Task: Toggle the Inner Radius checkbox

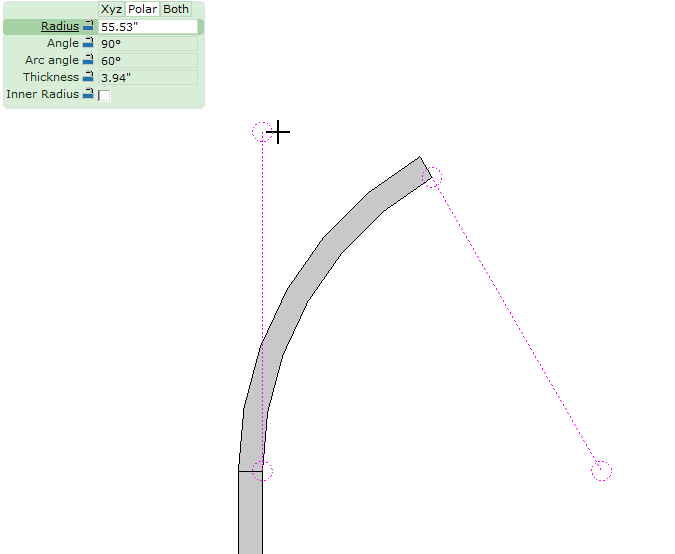Action: pyautogui.click(x=104, y=95)
